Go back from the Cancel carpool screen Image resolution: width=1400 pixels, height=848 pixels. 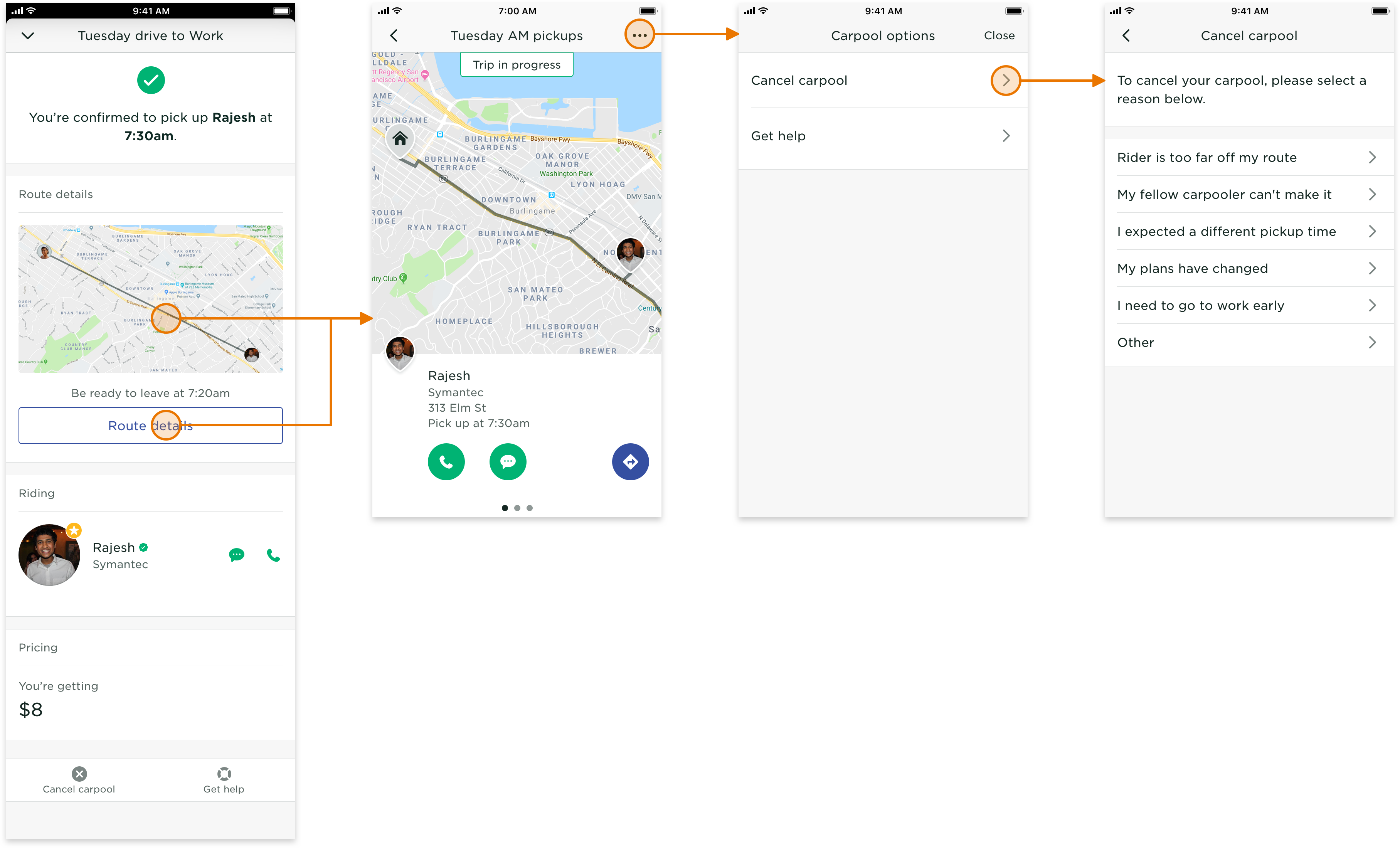pyautogui.click(x=1126, y=36)
